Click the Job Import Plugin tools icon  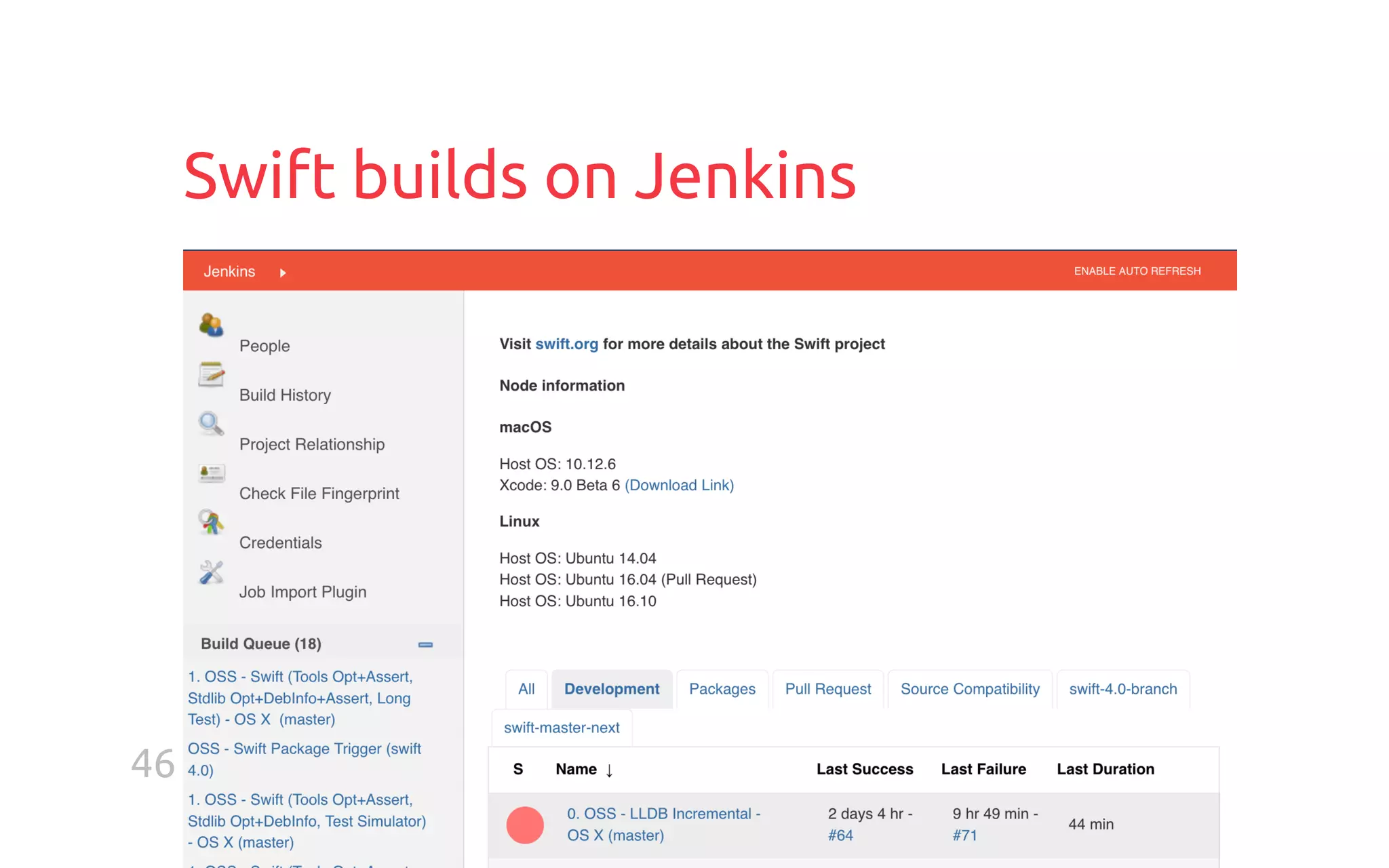pos(211,572)
